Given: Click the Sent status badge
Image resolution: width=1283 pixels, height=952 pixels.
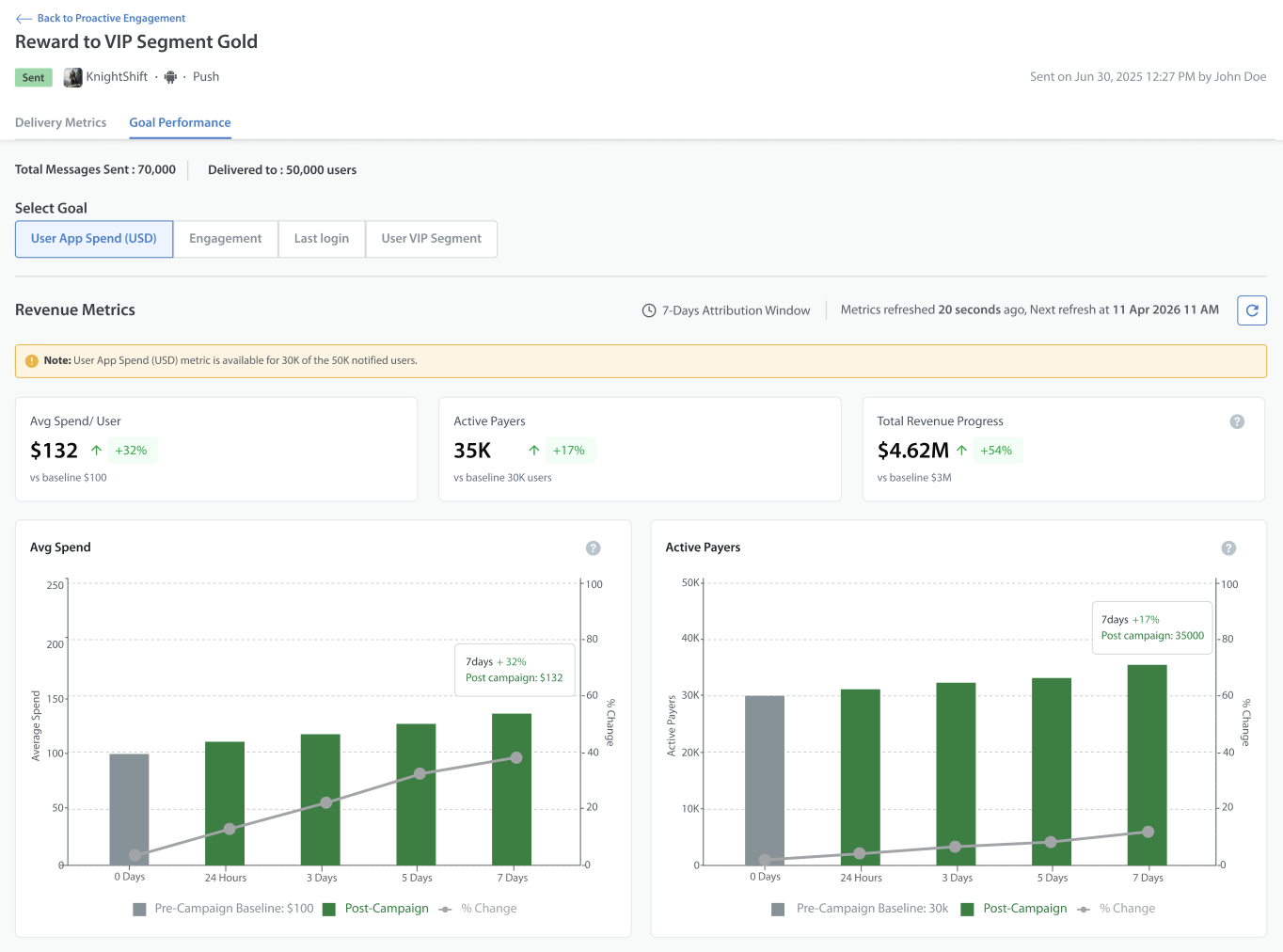Looking at the screenshot, I should click(x=34, y=78).
